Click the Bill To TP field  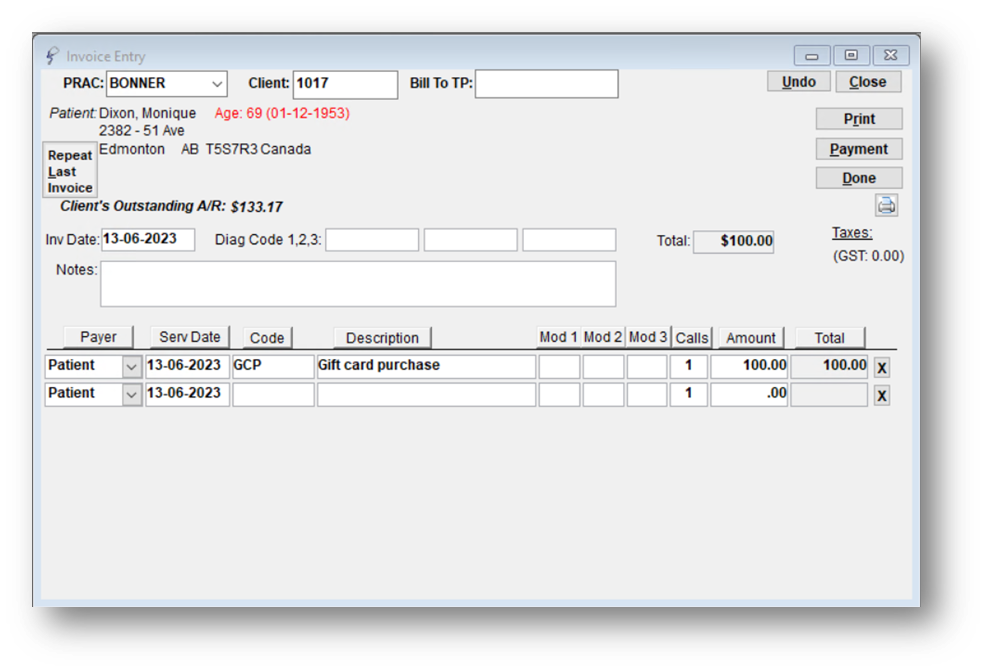(546, 84)
